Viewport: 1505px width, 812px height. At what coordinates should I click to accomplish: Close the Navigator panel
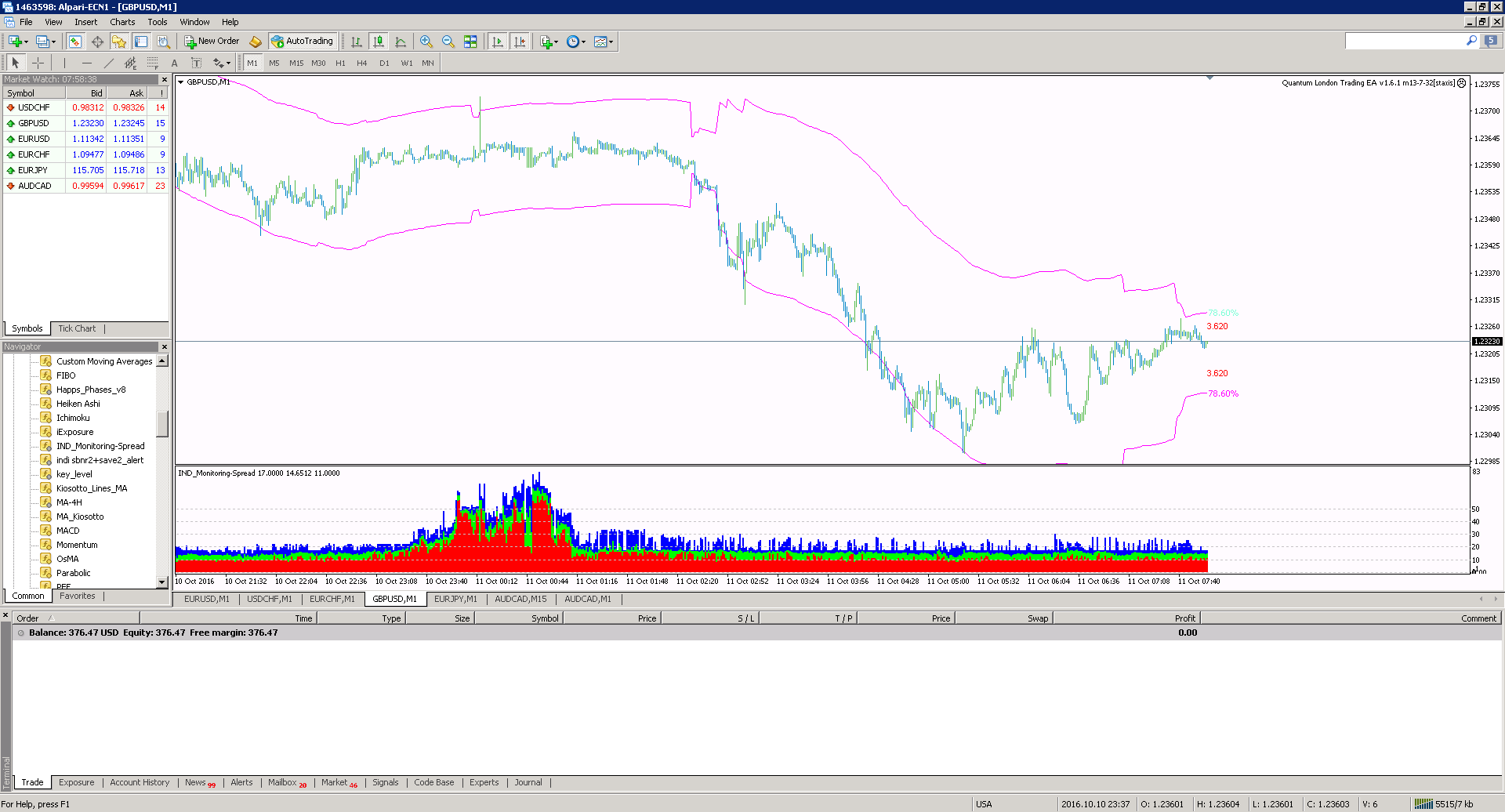(165, 346)
